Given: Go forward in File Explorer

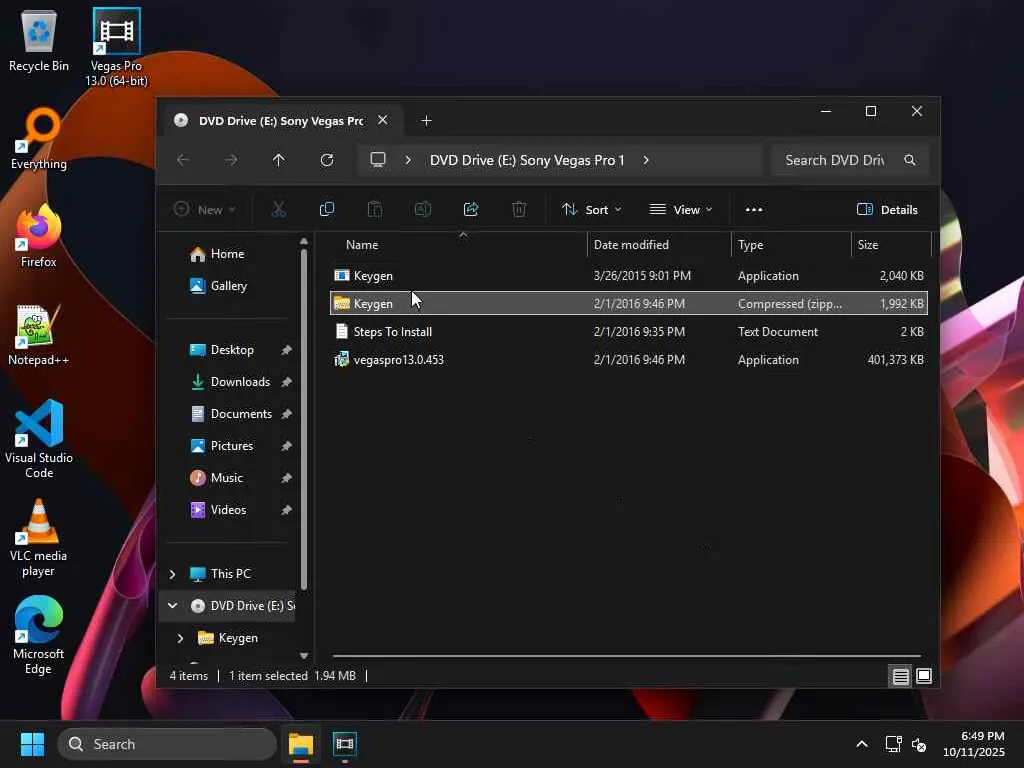Looking at the screenshot, I should coord(231,160).
